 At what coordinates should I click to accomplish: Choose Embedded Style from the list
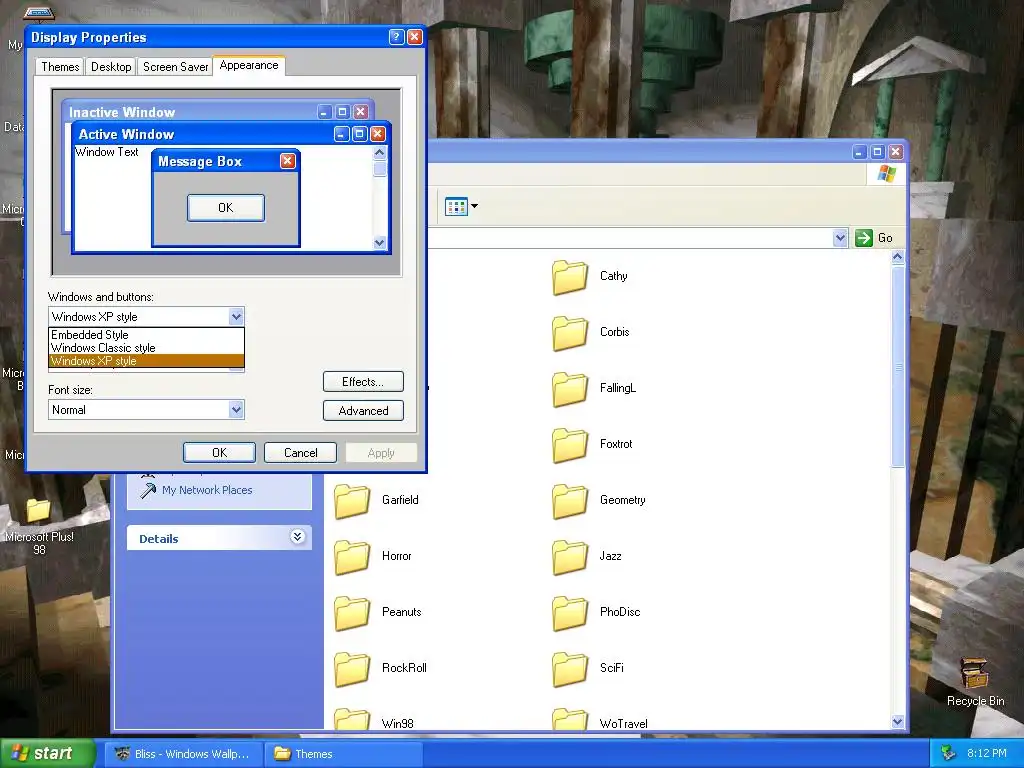point(146,335)
